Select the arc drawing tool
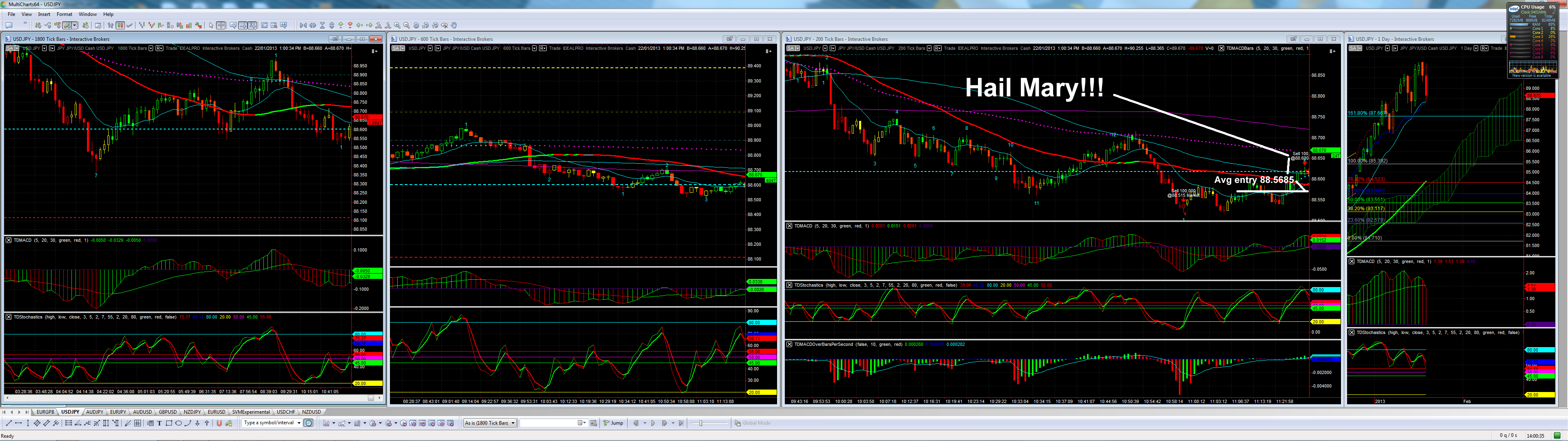 [x=187, y=423]
